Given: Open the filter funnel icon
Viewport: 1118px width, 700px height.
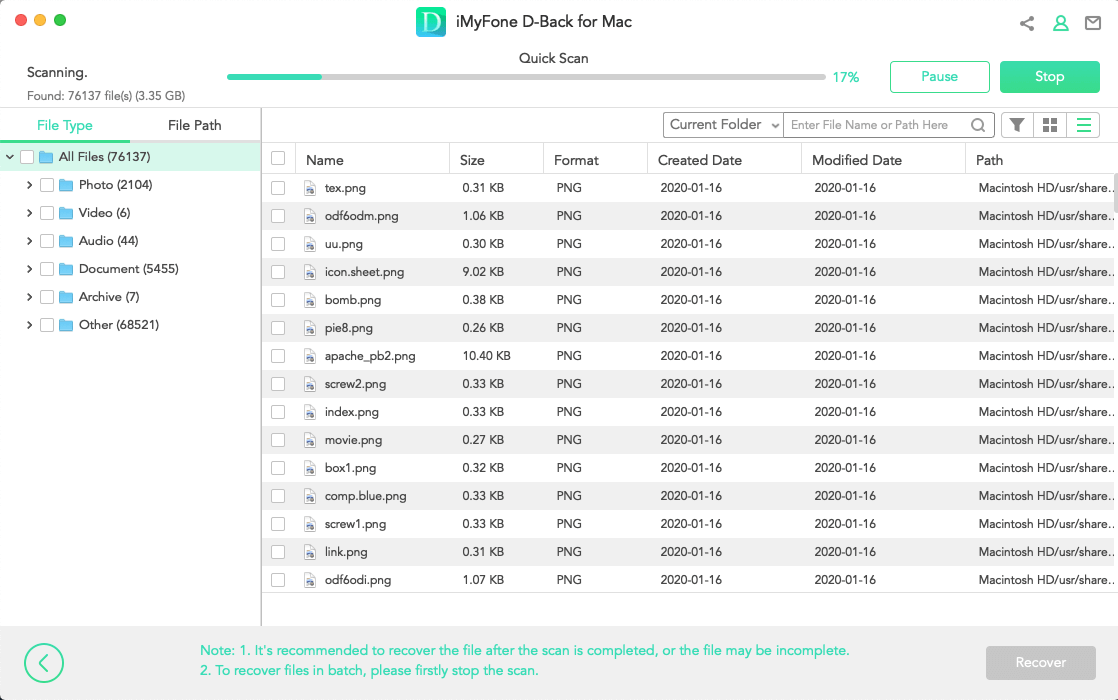Looking at the screenshot, I should point(1017,125).
